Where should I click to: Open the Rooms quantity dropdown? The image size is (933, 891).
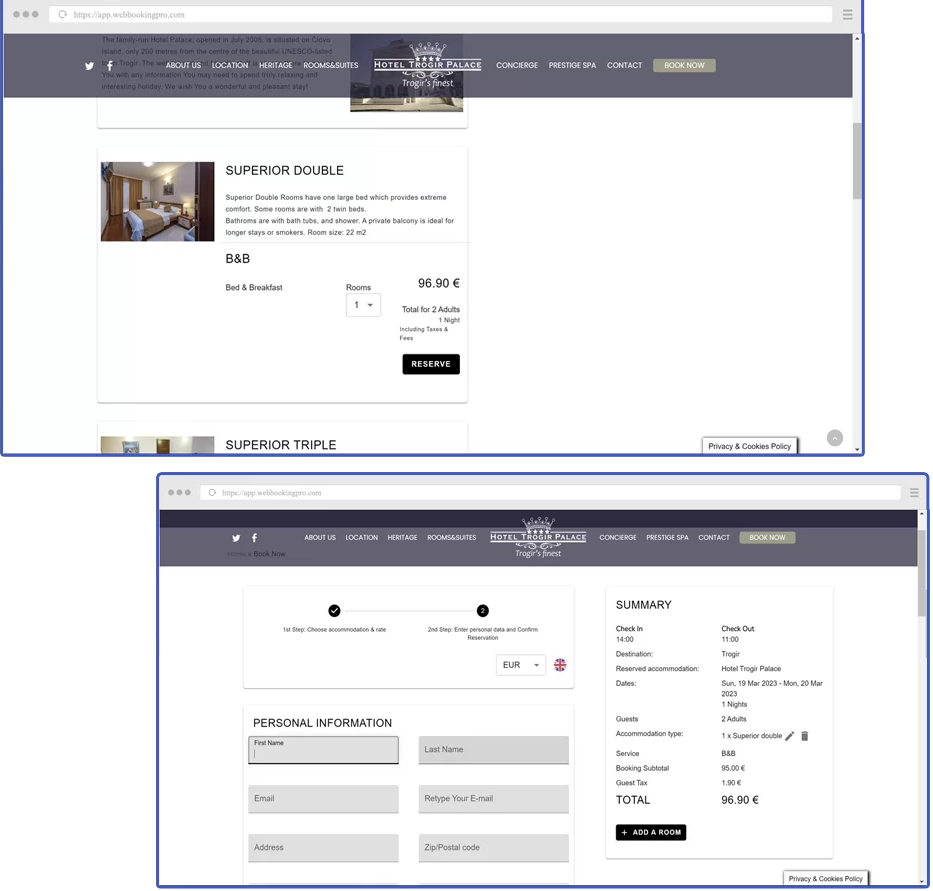click(363, 305)
